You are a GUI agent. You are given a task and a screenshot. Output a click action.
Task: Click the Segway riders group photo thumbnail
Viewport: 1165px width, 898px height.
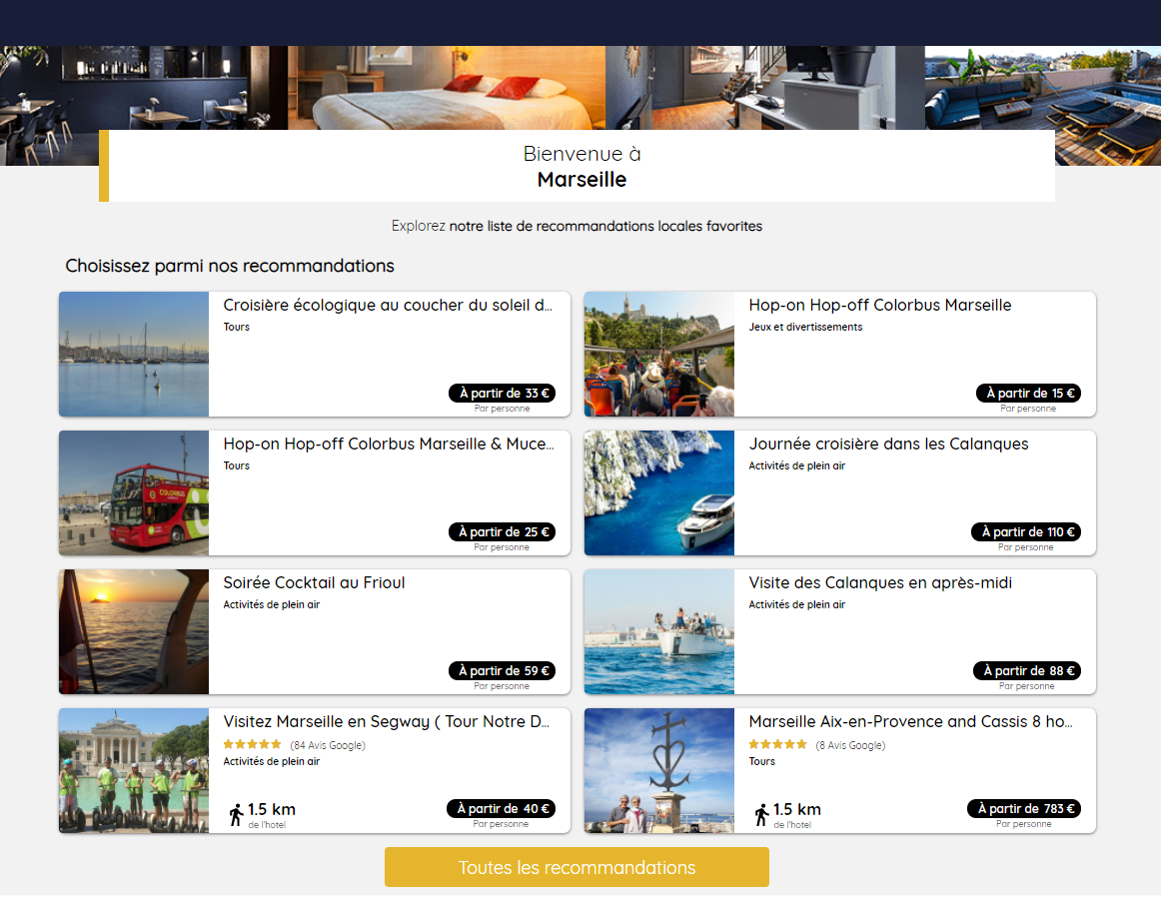tap(134, 772)
